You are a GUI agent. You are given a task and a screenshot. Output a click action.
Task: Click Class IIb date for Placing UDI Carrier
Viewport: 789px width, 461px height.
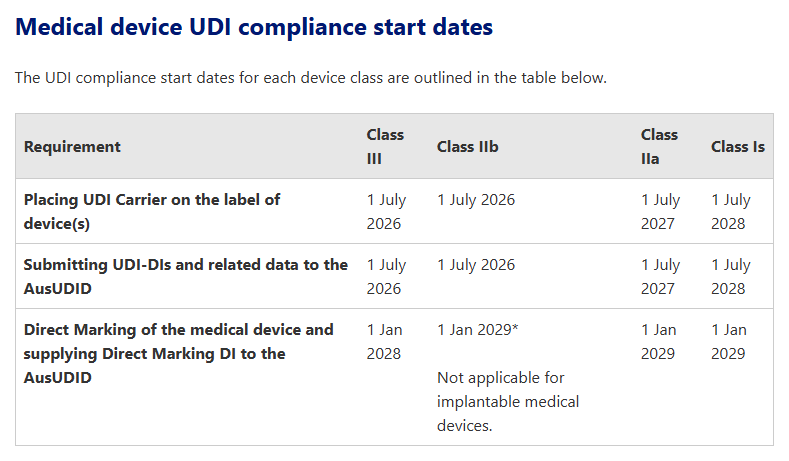coord(476,200)
